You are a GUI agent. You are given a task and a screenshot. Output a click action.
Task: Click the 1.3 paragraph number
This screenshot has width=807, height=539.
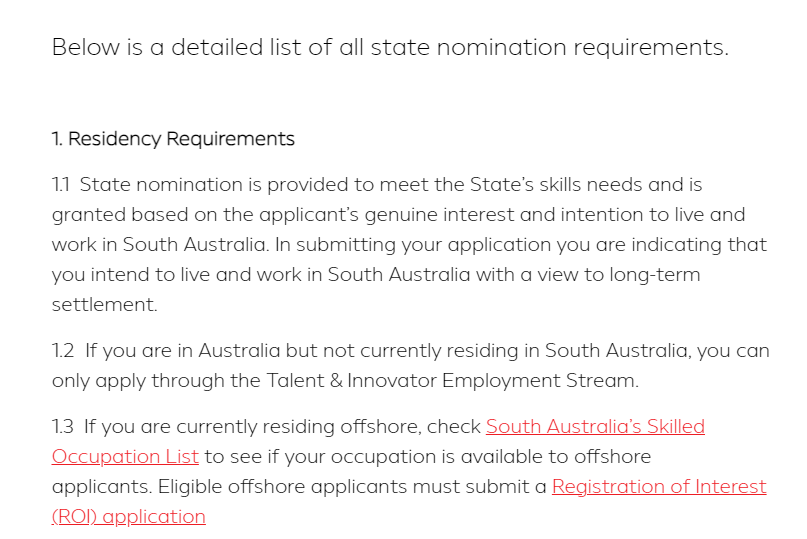63,427
